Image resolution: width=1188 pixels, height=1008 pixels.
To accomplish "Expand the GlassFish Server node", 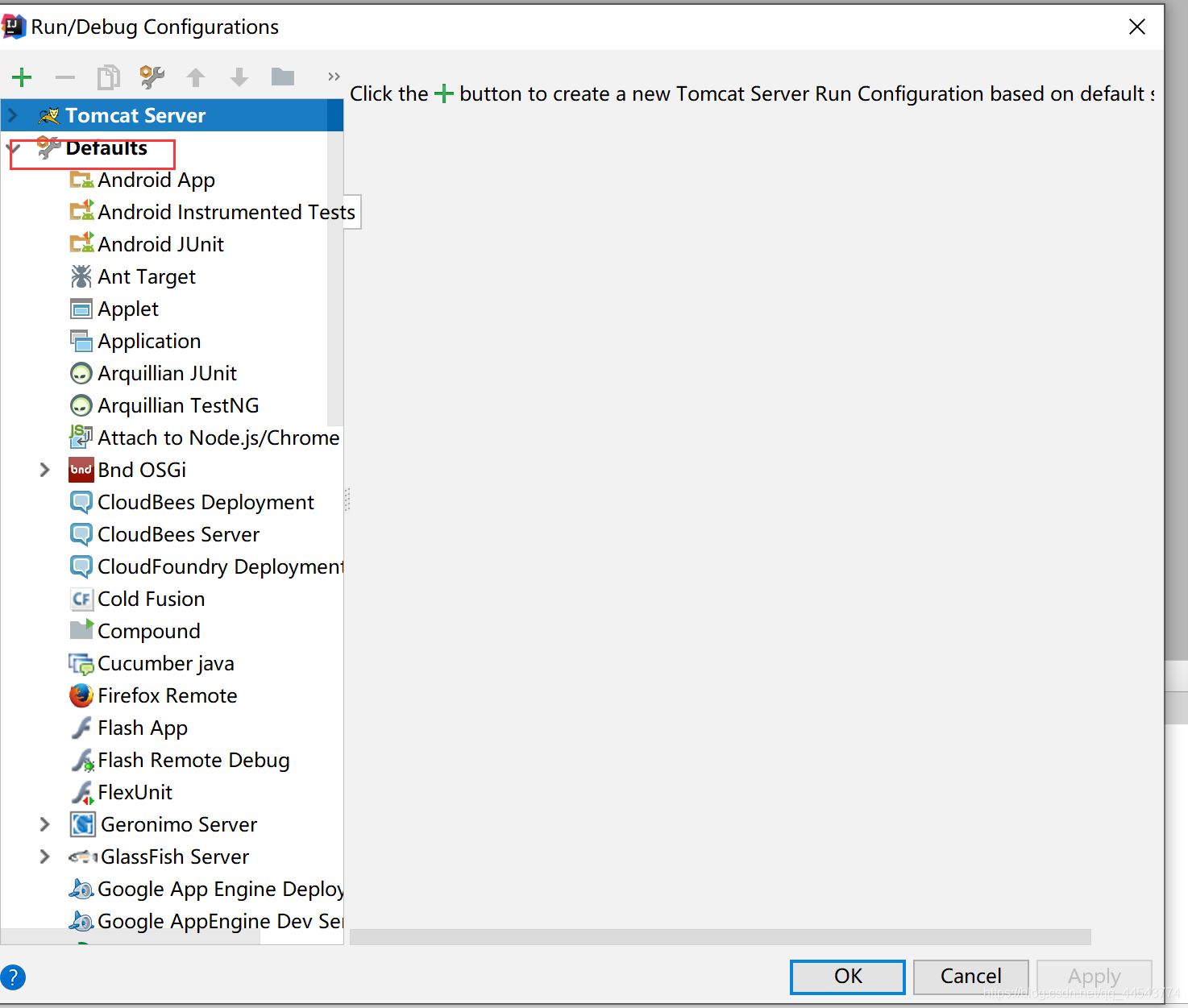I will coord(45,857).
